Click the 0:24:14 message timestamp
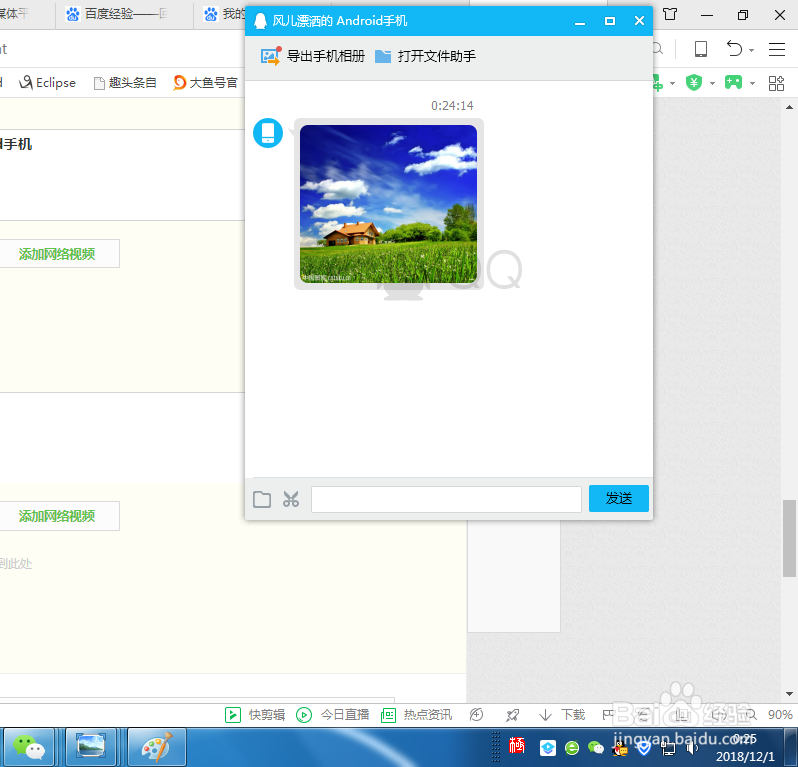The image size is (798, 767). click(x=452, y=106)
